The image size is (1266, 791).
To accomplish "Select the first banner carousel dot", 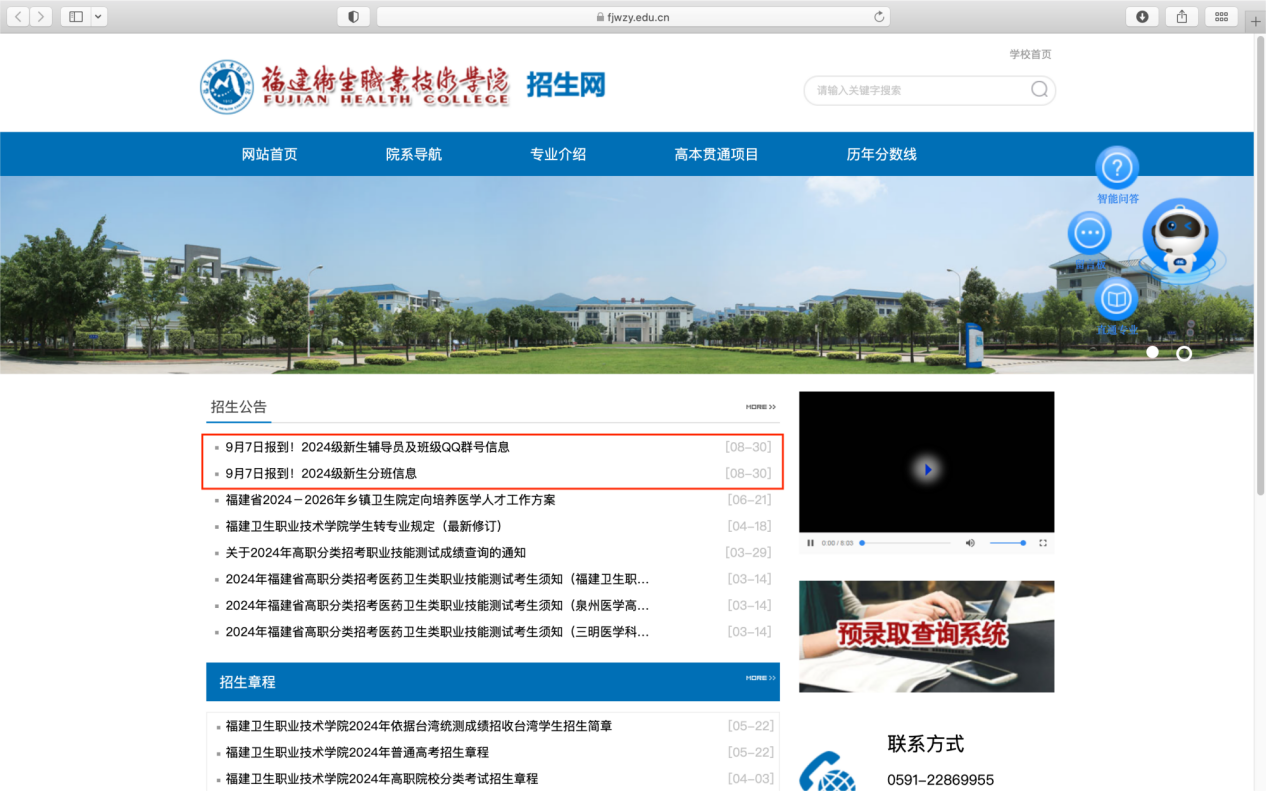I will click(x=1152, y=352).
